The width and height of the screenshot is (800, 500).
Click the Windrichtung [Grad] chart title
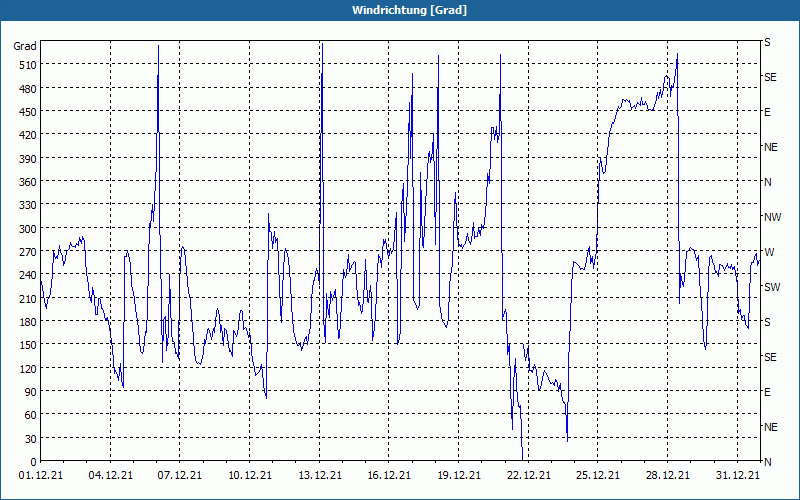point(409,10)
